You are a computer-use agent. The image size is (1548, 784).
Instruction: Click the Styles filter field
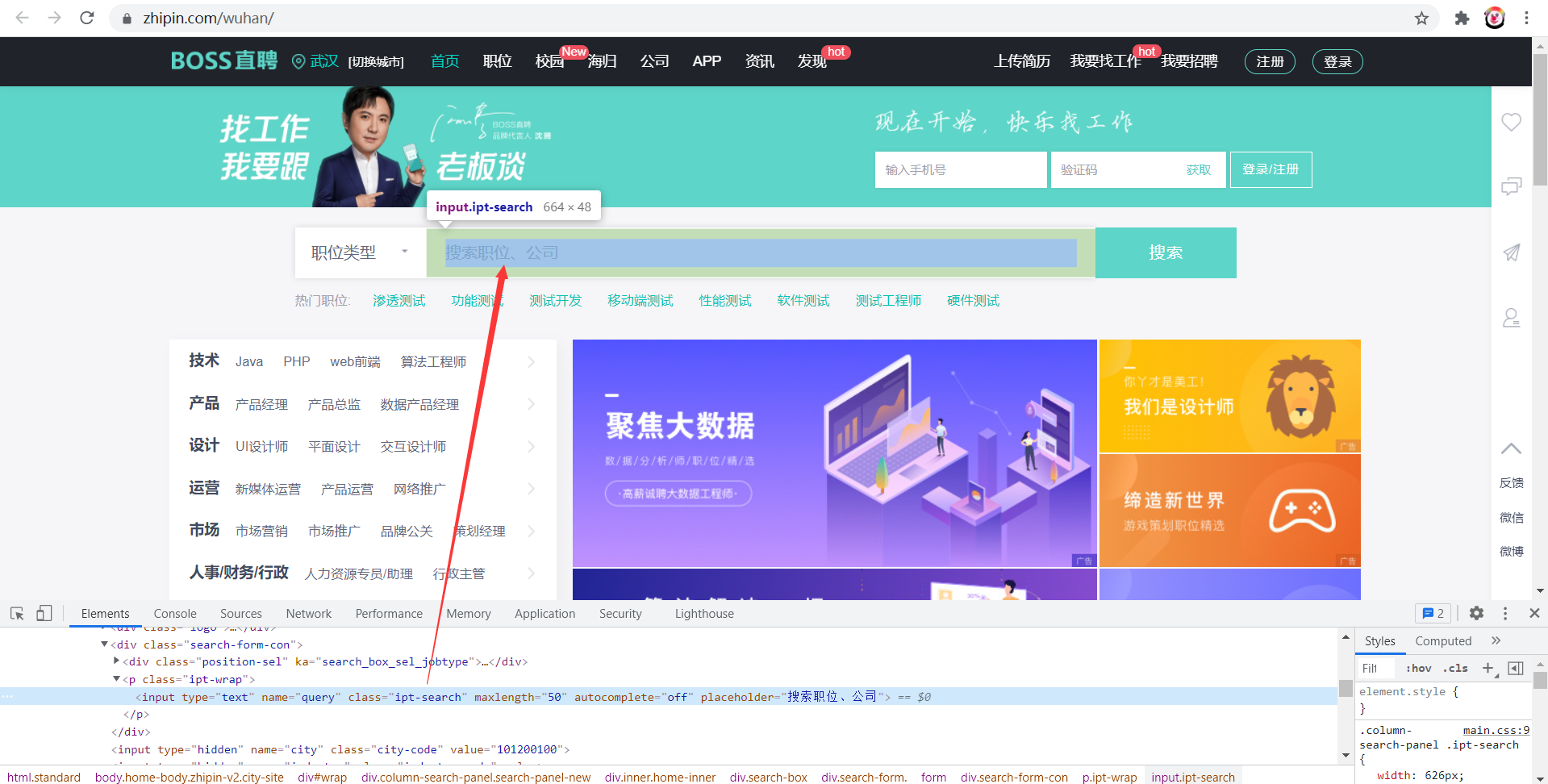(1377, 668)
